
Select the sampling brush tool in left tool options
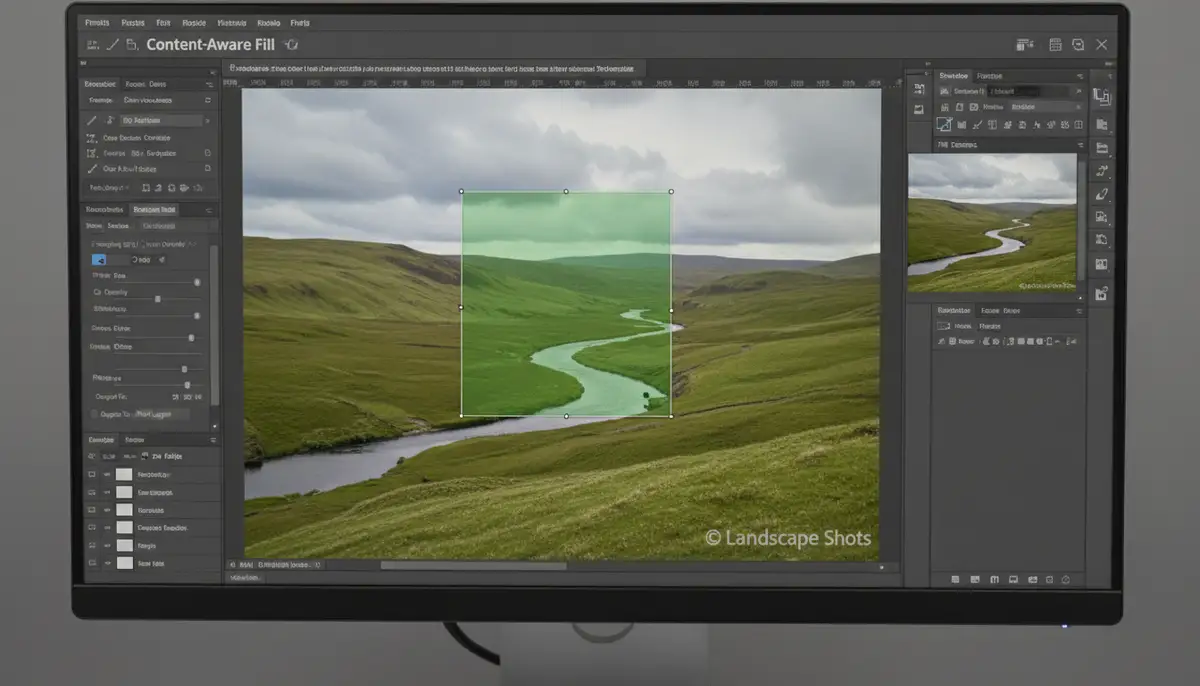pos(92,120)
